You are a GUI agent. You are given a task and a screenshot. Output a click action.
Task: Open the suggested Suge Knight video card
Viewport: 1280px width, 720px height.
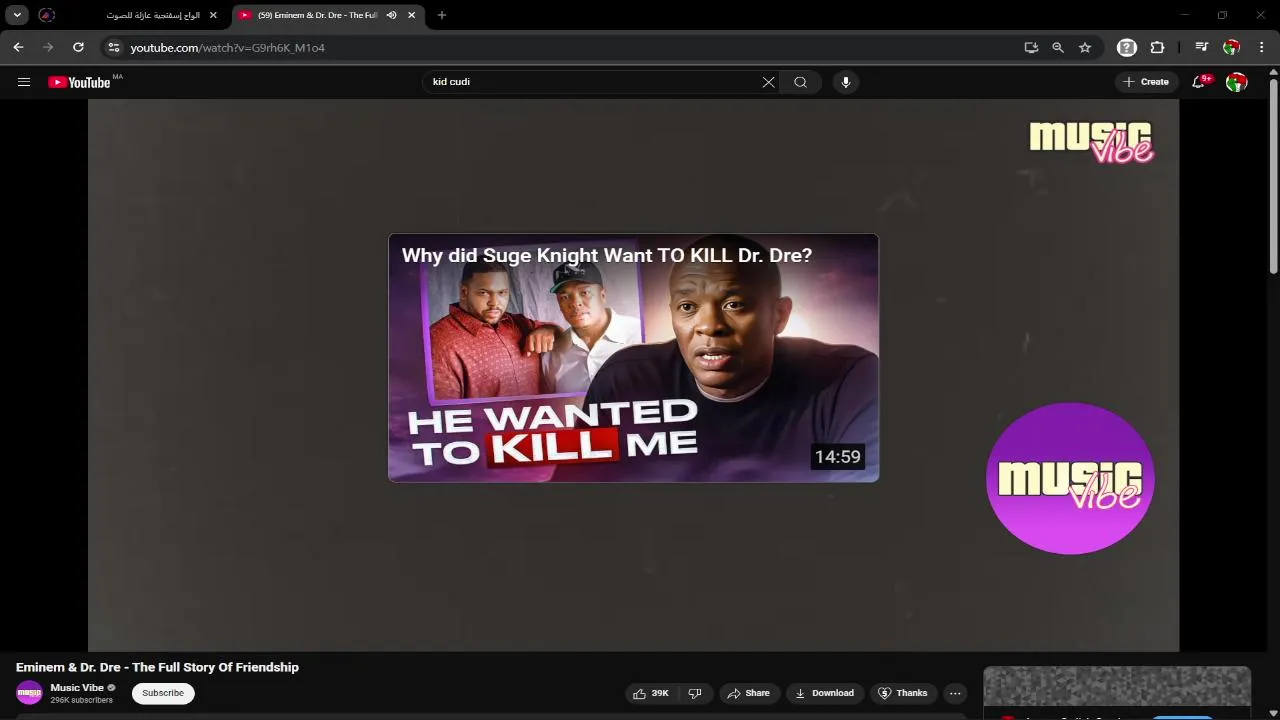click(633, 358)
